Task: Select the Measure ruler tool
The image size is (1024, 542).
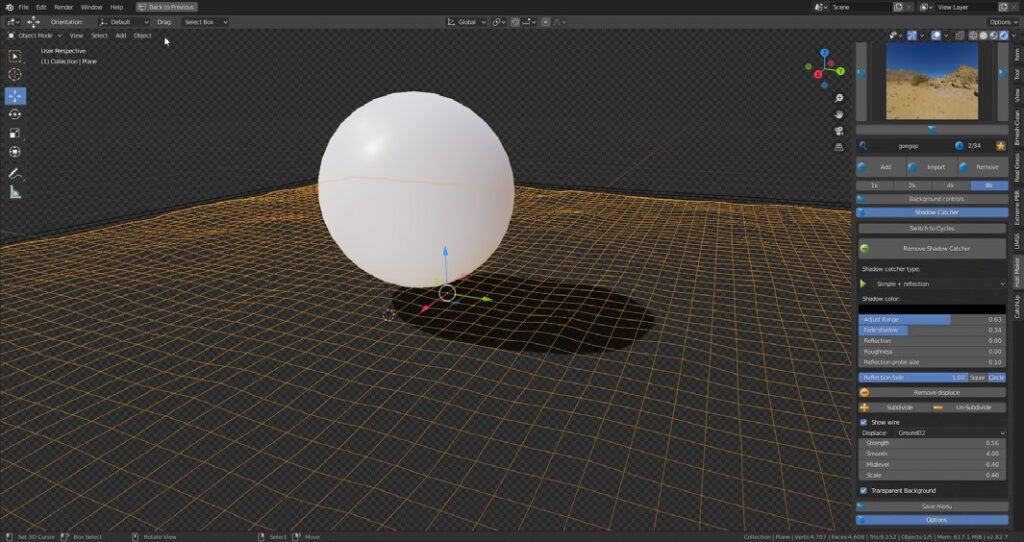Action: click(14, 192)
